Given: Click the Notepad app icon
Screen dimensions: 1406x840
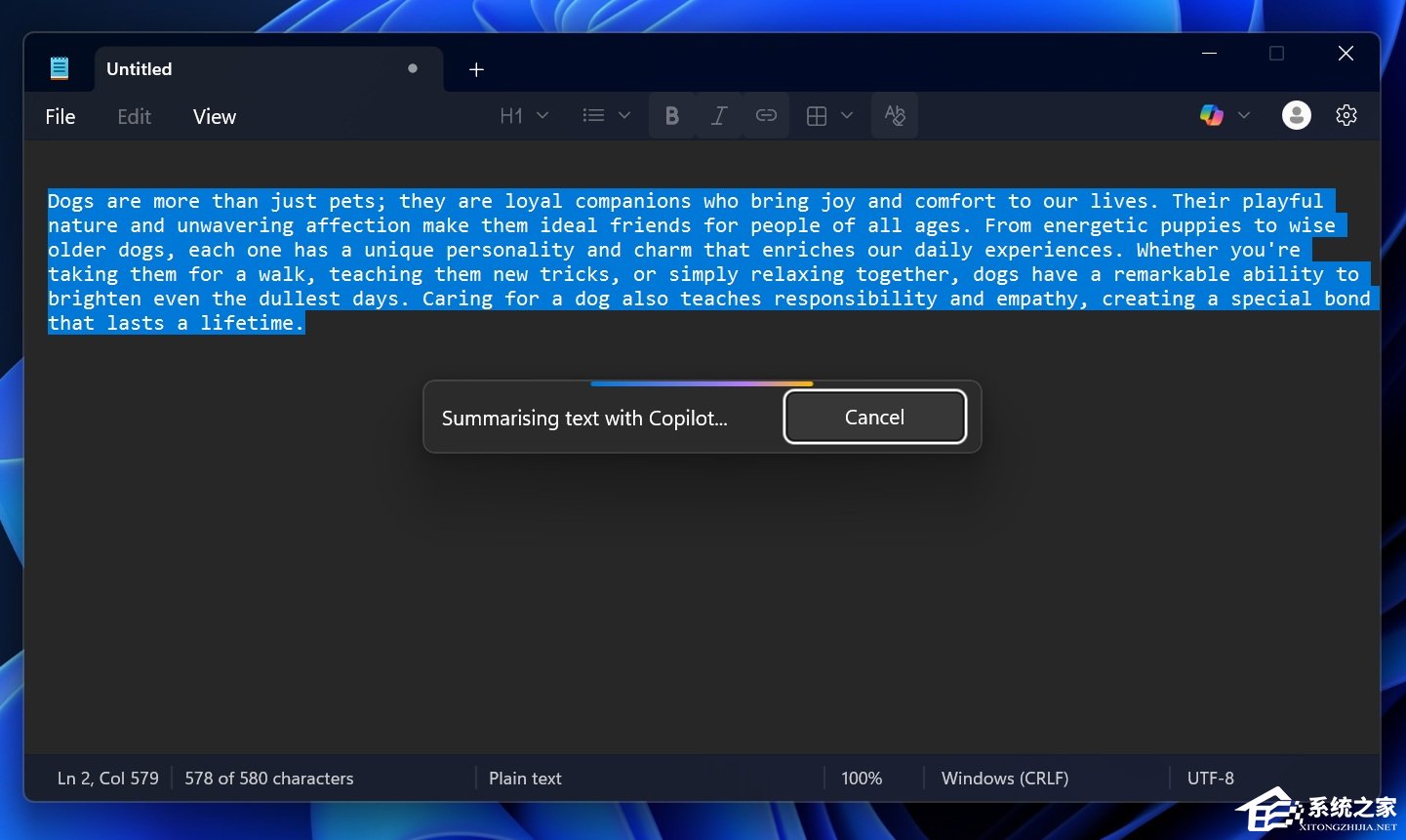Looking at the screenshot, I should [x=60, y=68].
